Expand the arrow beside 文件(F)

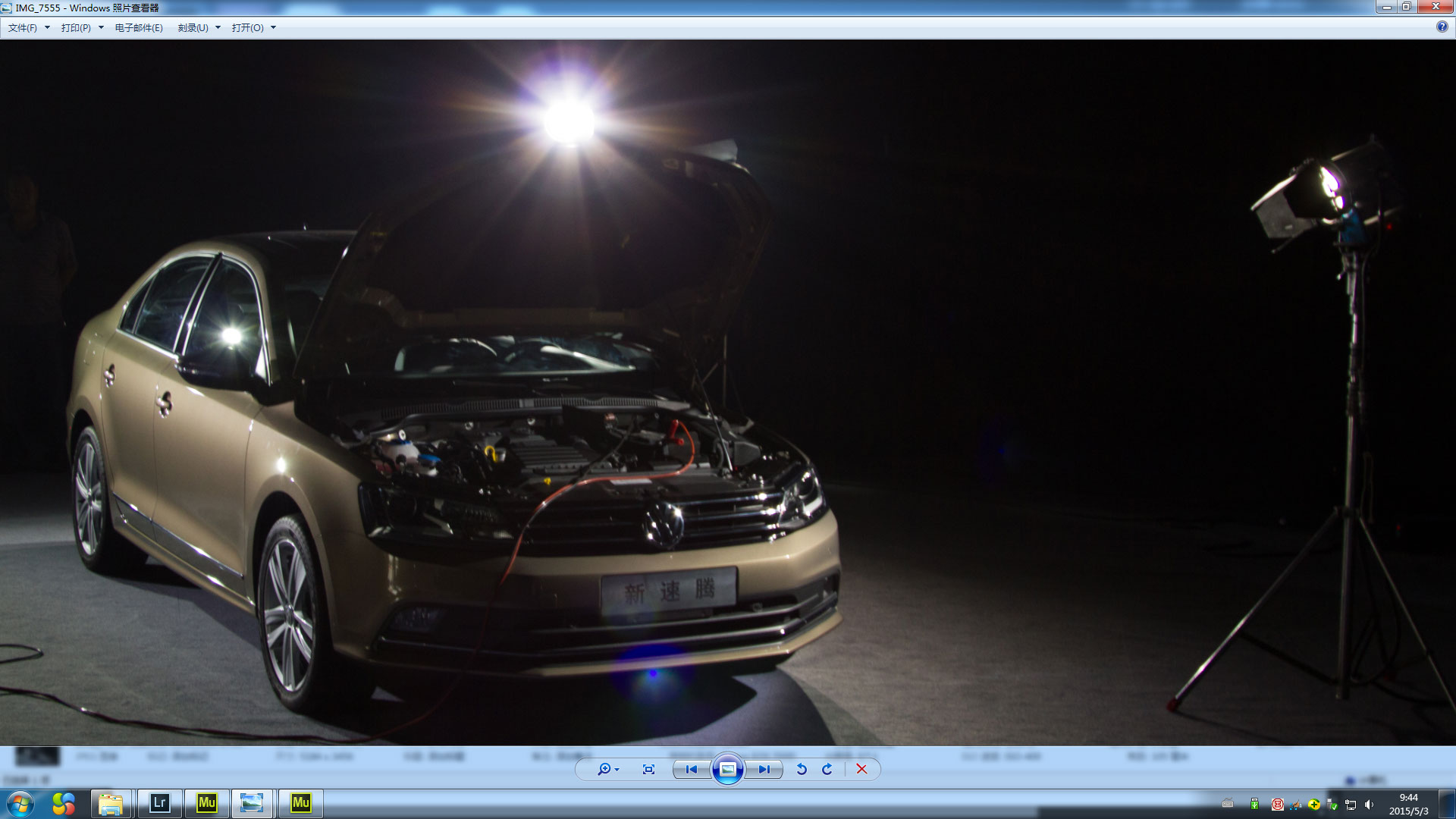(47, 27)
